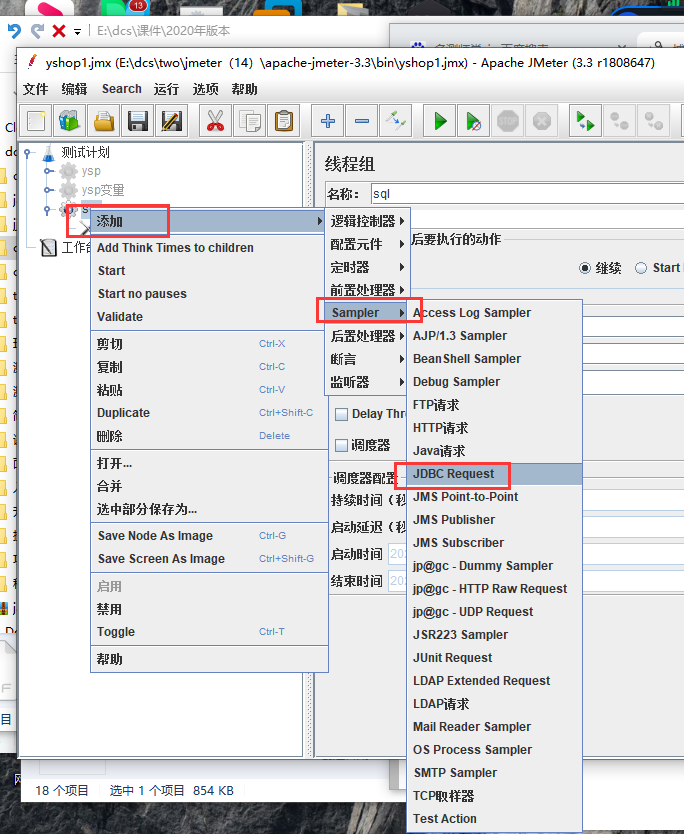The image size is (684, 834).
Task: Click Start no pauses toolbar icon
Action: pos(473,121)
